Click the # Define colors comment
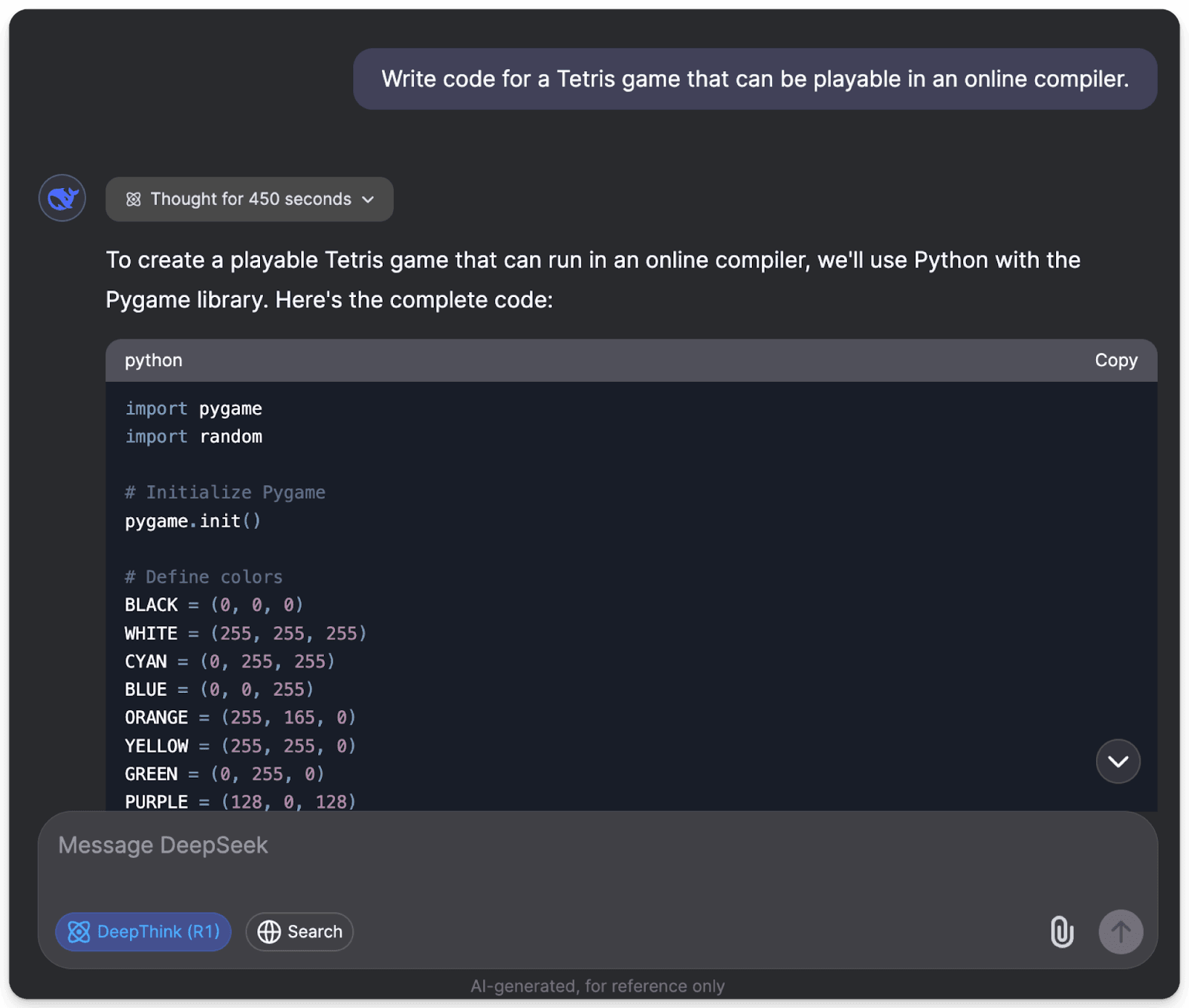 (204, 576)
